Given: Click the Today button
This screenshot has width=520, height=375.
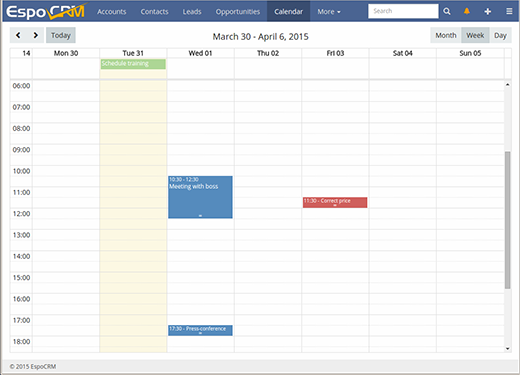Looking at the screenshot, I should (x=61, y=35).
